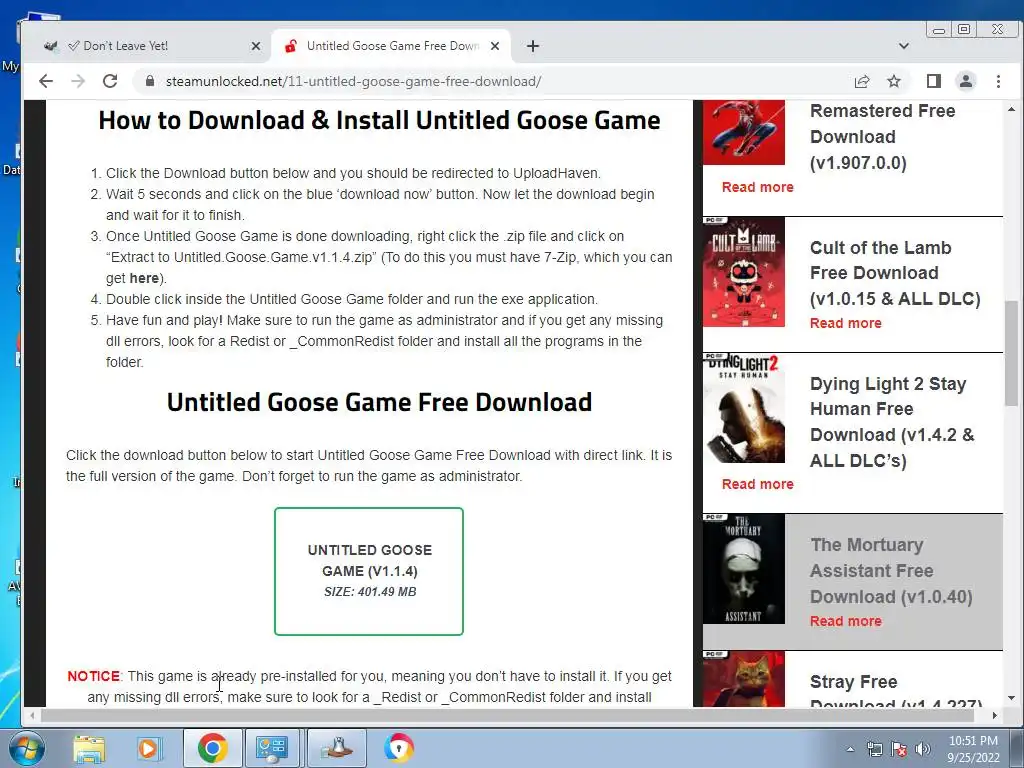Screen dimensions: 1024x768
Task: Click The Mortuary Assistant cover image
Action: point(744,569)
